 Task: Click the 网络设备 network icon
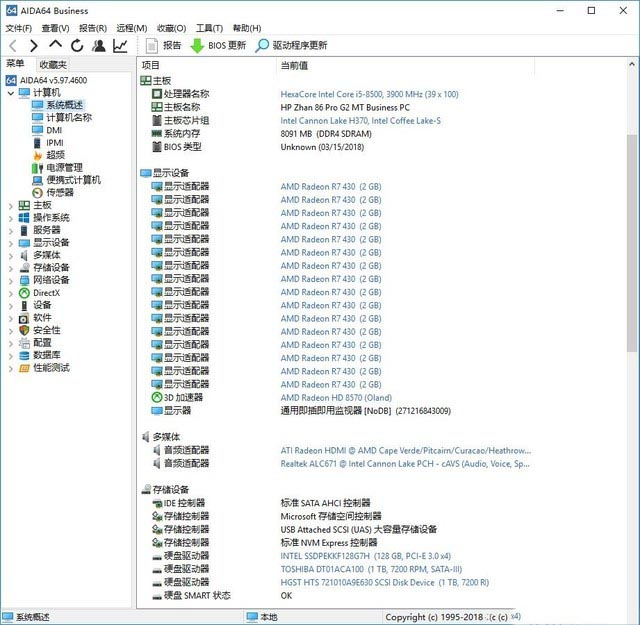tap(24, 280)
